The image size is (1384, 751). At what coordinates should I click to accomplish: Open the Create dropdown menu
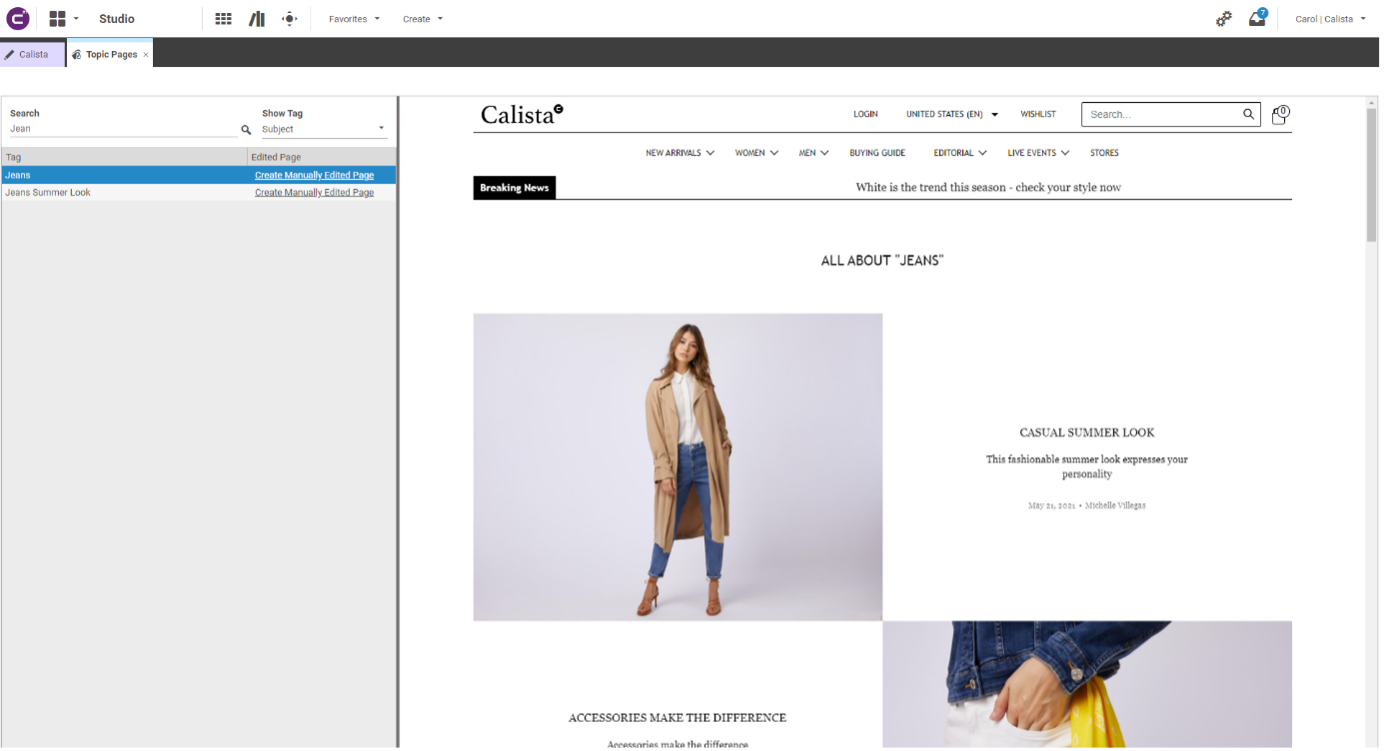pos(422,19)
